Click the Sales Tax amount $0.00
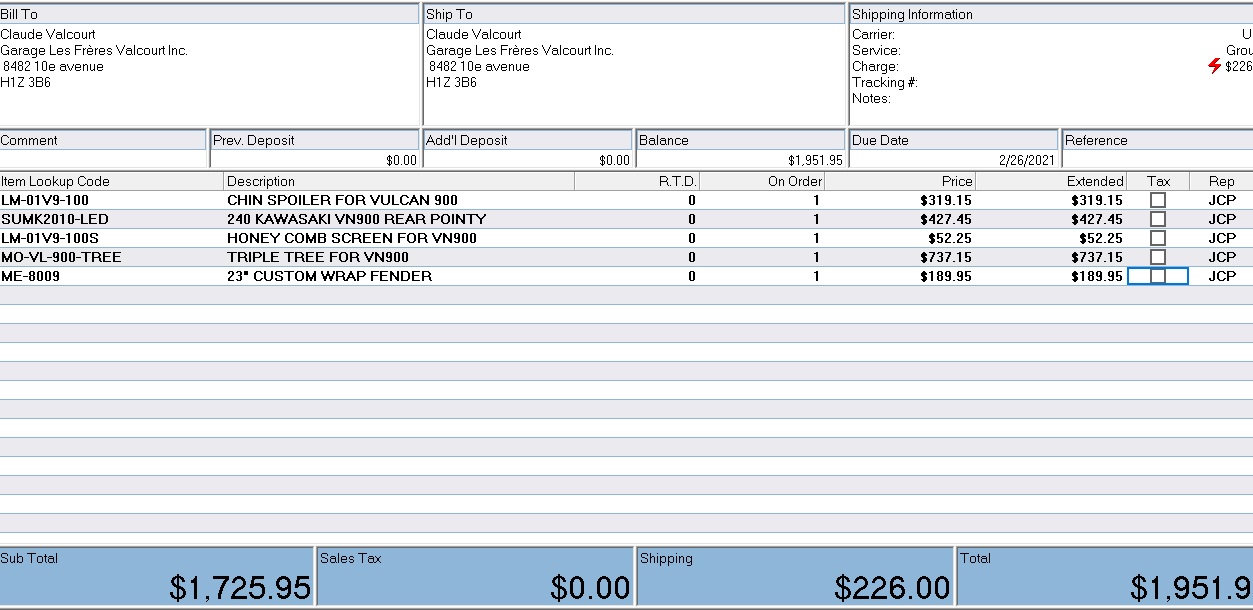This screenshot has width=1253, height=610. (590, 587)
